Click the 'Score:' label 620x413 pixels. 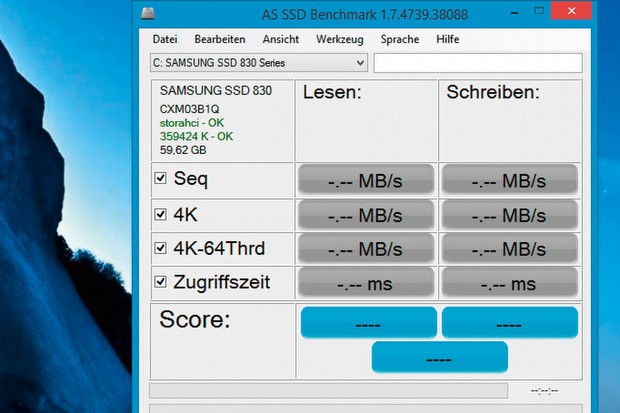tap(195, 319)
